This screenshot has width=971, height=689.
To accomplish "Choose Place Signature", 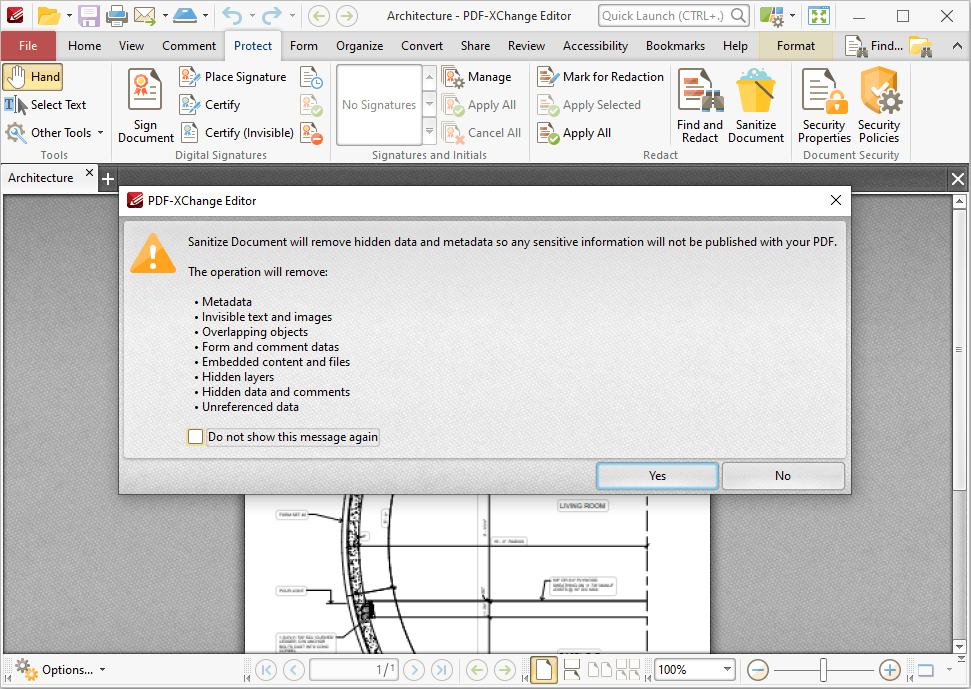I will [x=233, y=77].
